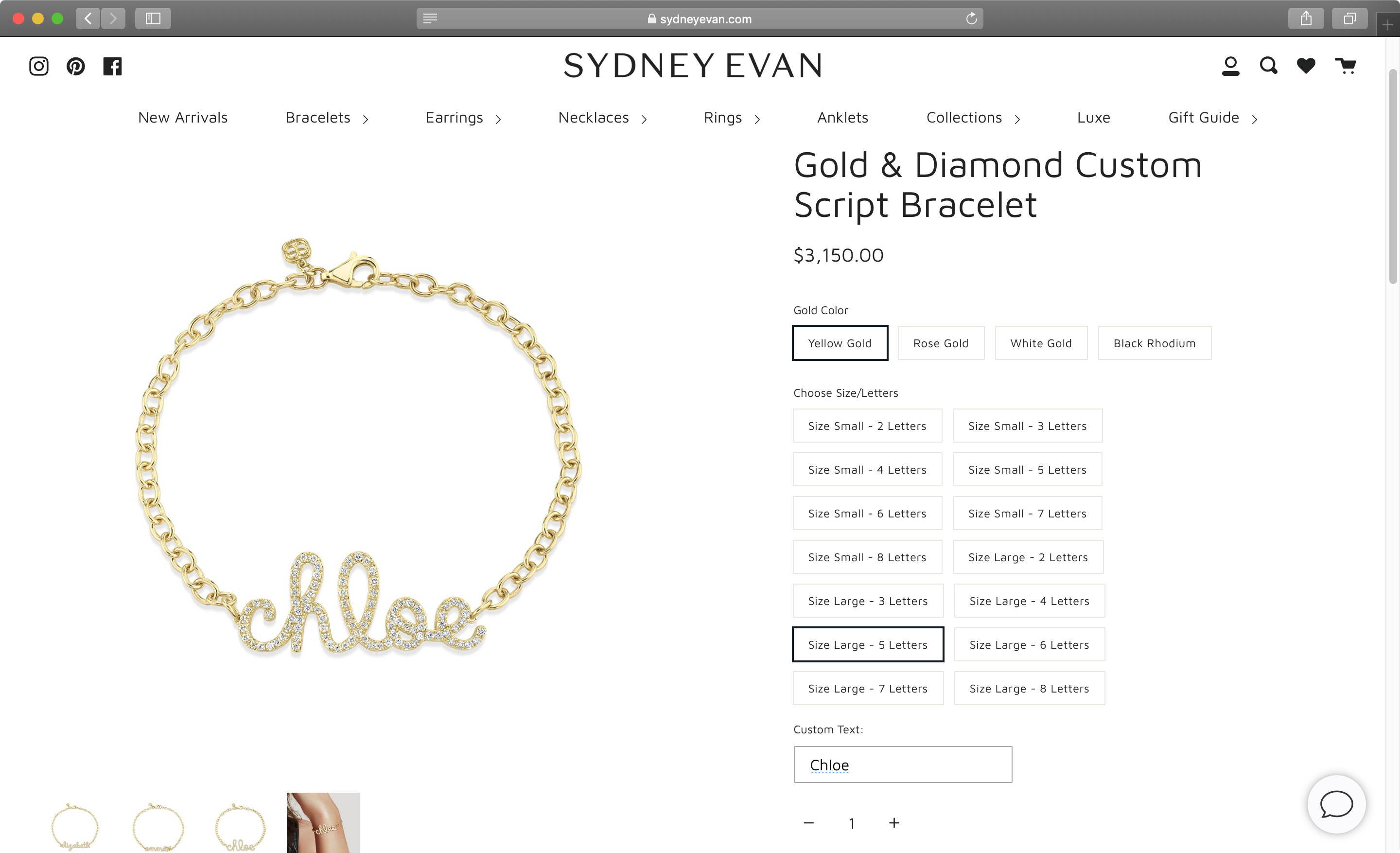Open the Pinterest icon link
Image resolution: width=1400 pixels, height=853 pixels.
75,66
